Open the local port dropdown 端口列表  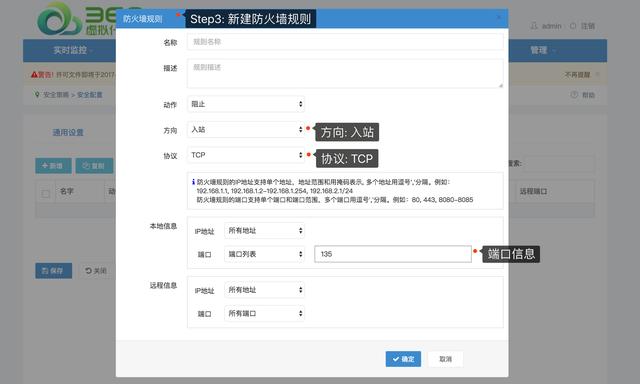click(x=264, y=254)
